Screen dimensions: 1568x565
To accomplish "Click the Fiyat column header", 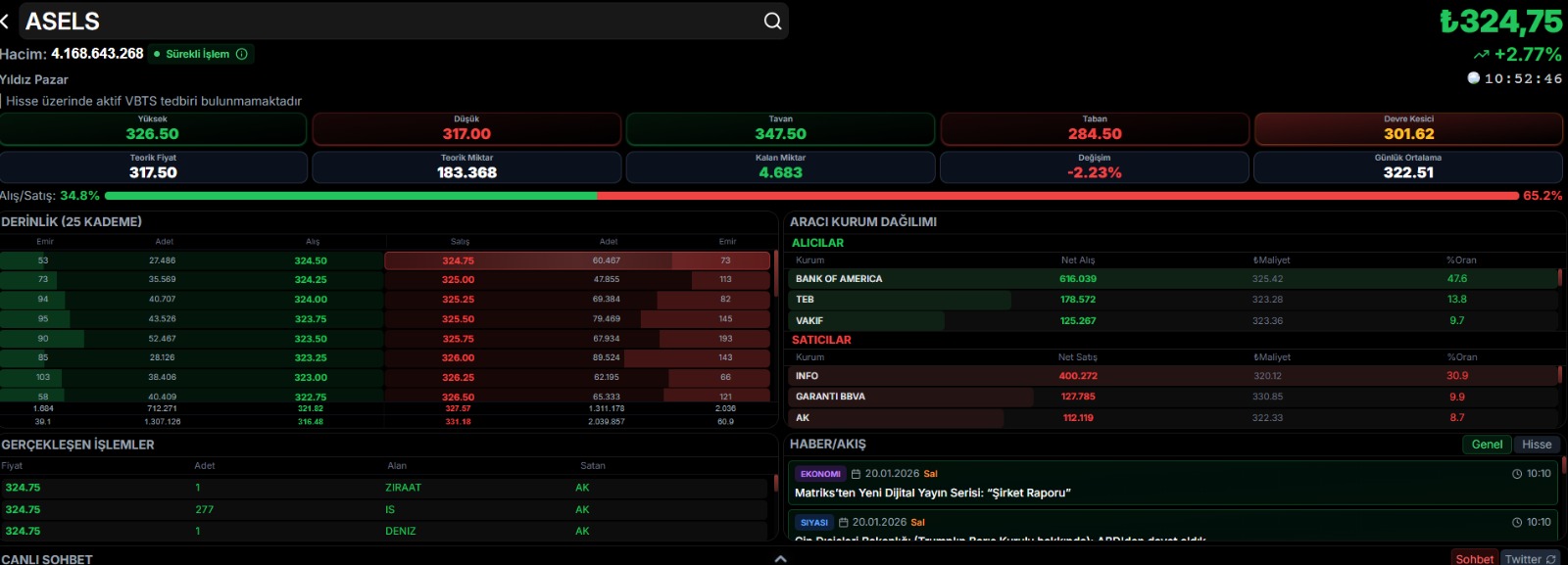I will [12, 466].
